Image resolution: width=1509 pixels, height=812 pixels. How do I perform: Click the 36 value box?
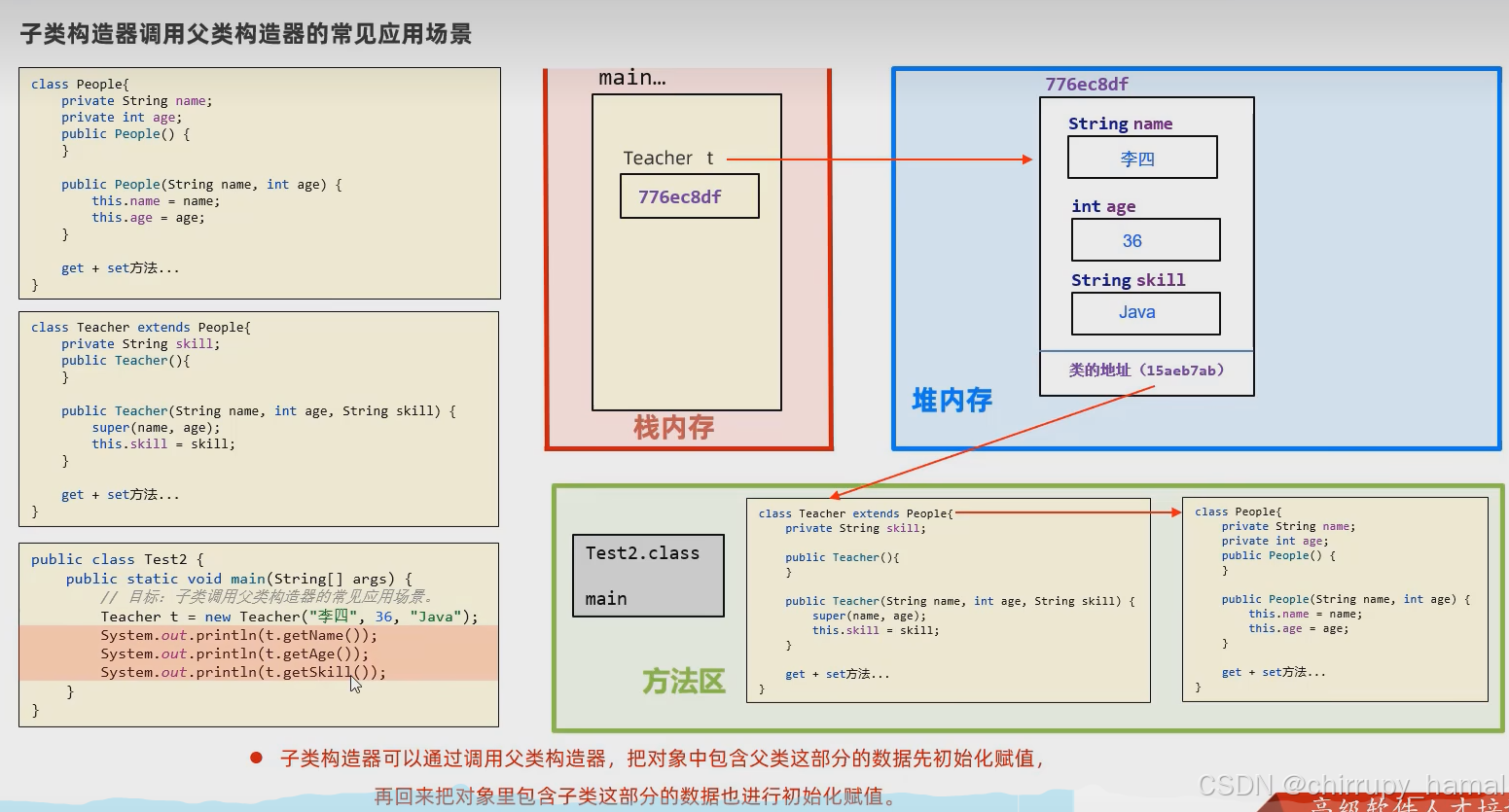point(1145,240)
